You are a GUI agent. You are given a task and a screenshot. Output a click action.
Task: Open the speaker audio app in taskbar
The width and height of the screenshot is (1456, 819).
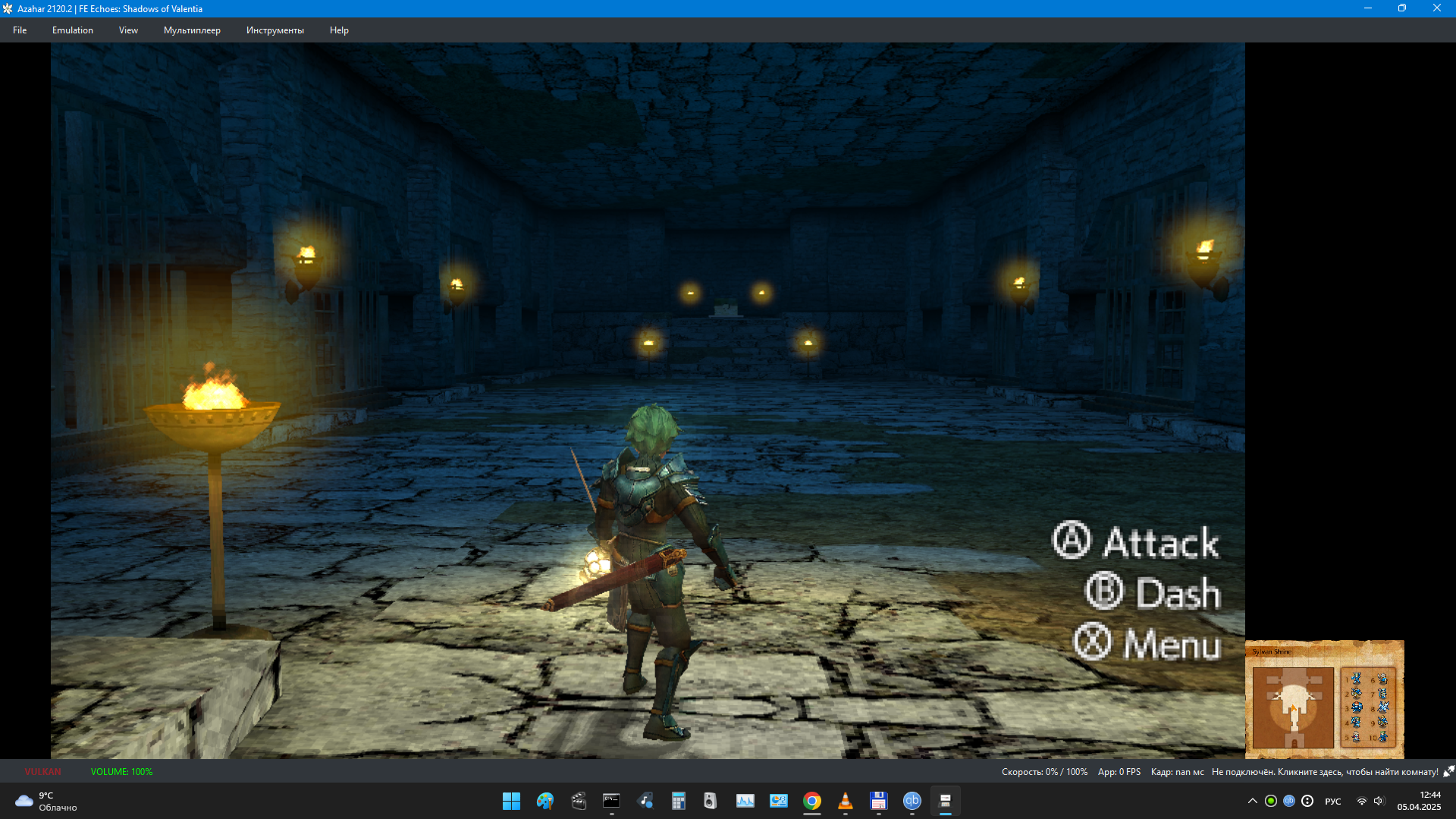710,801
